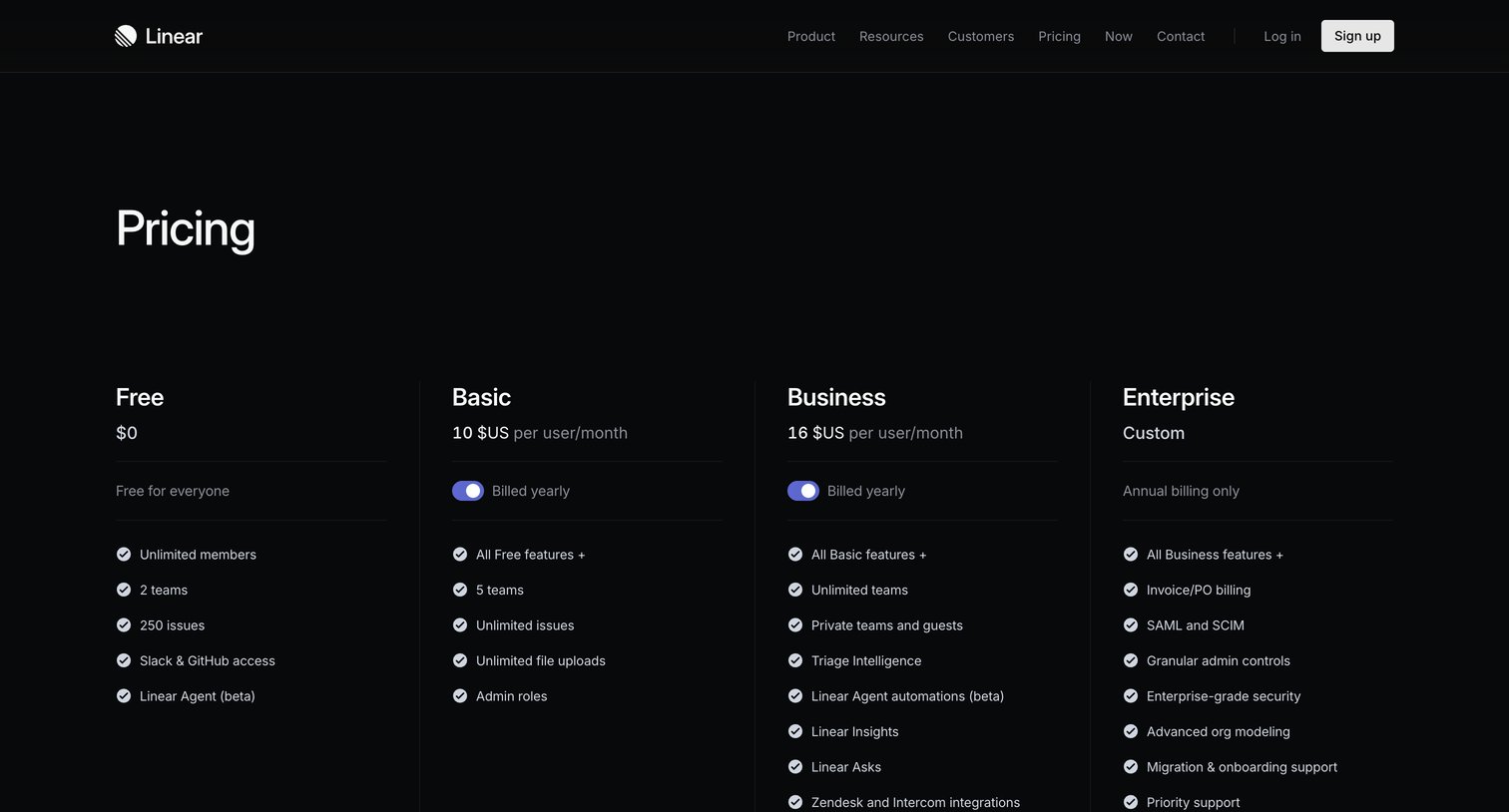Screen dimensions: 1509x812
Task: Click the Enterprise plan title
Action: coord(1179,397)
